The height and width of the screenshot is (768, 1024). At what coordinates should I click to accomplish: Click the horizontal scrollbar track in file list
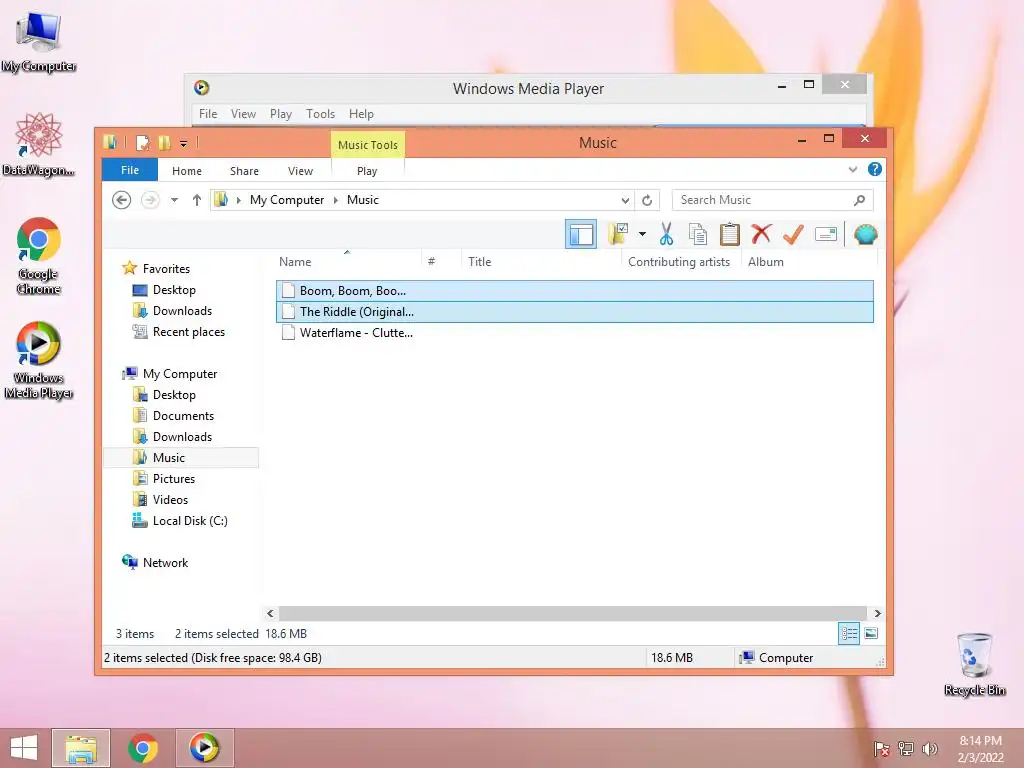tap(573, 613)
